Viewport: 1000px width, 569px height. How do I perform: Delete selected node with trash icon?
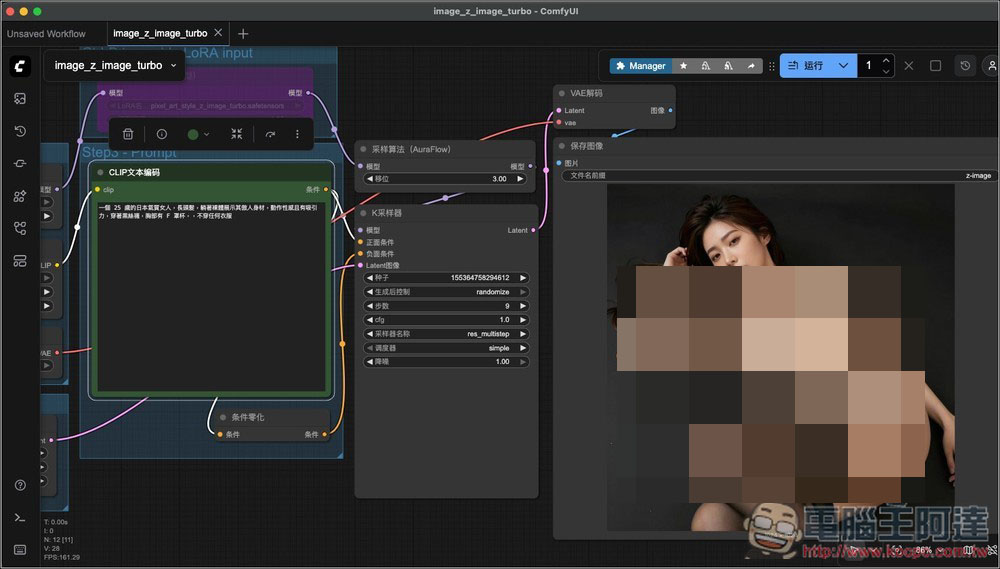tap(128, 134)
